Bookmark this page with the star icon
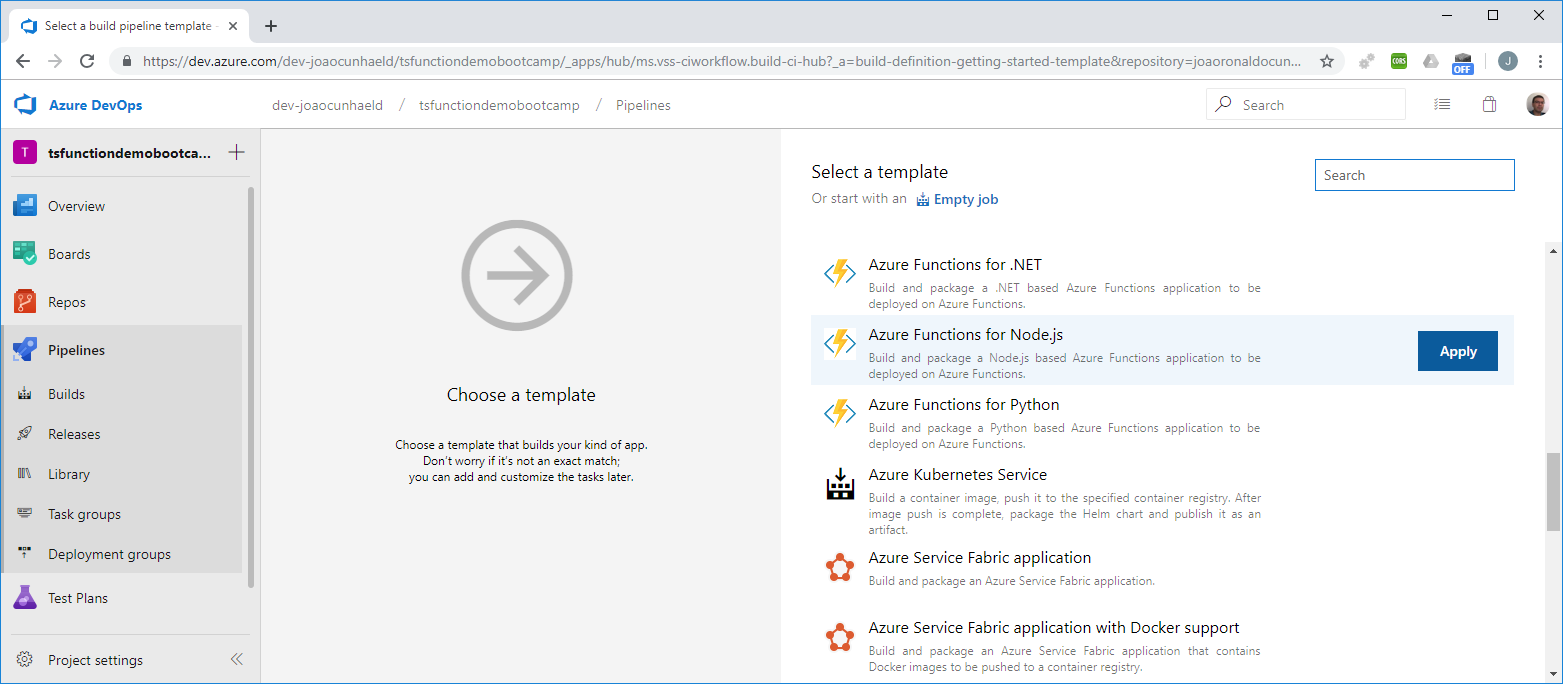Screen dimensions: 1563x684 pyautogui.click(x=1327, y=61)
